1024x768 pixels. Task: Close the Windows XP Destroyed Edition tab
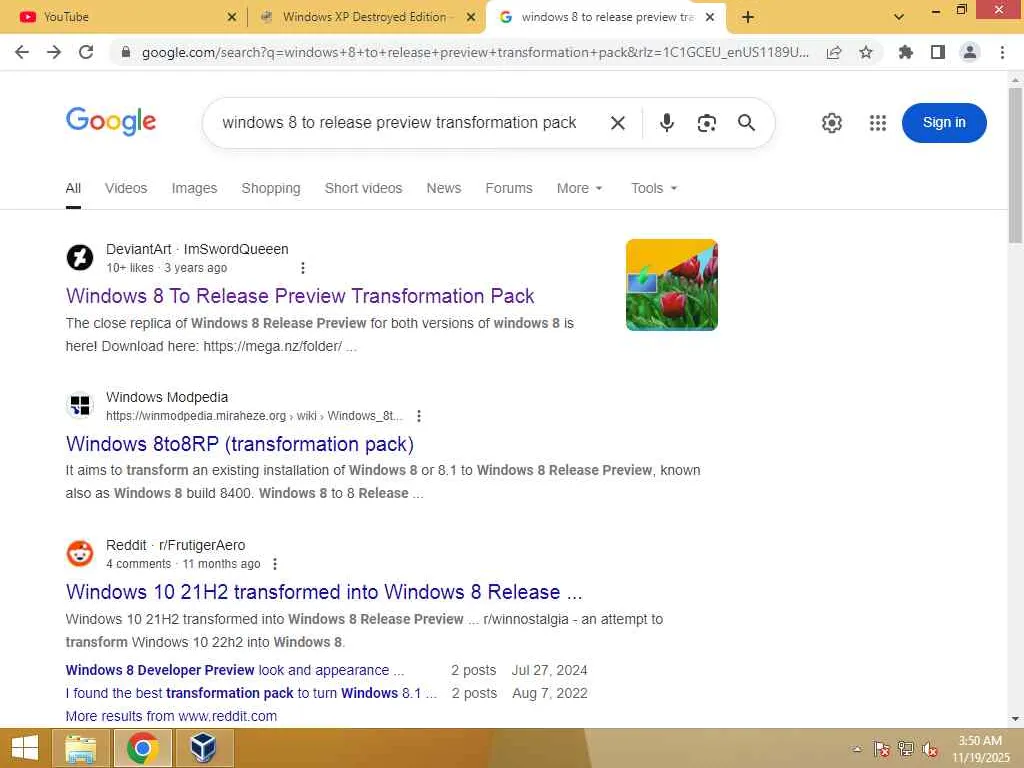471,18
